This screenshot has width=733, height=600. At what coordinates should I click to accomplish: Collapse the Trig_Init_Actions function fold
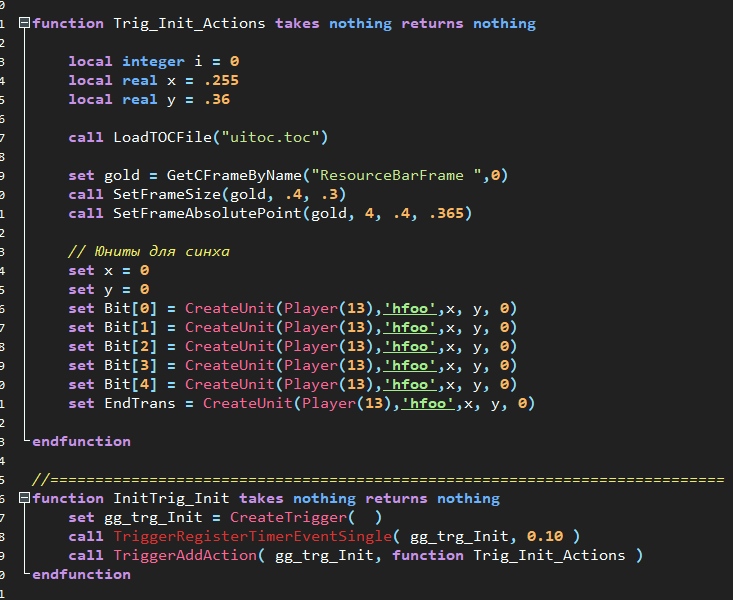click(24, 23)
